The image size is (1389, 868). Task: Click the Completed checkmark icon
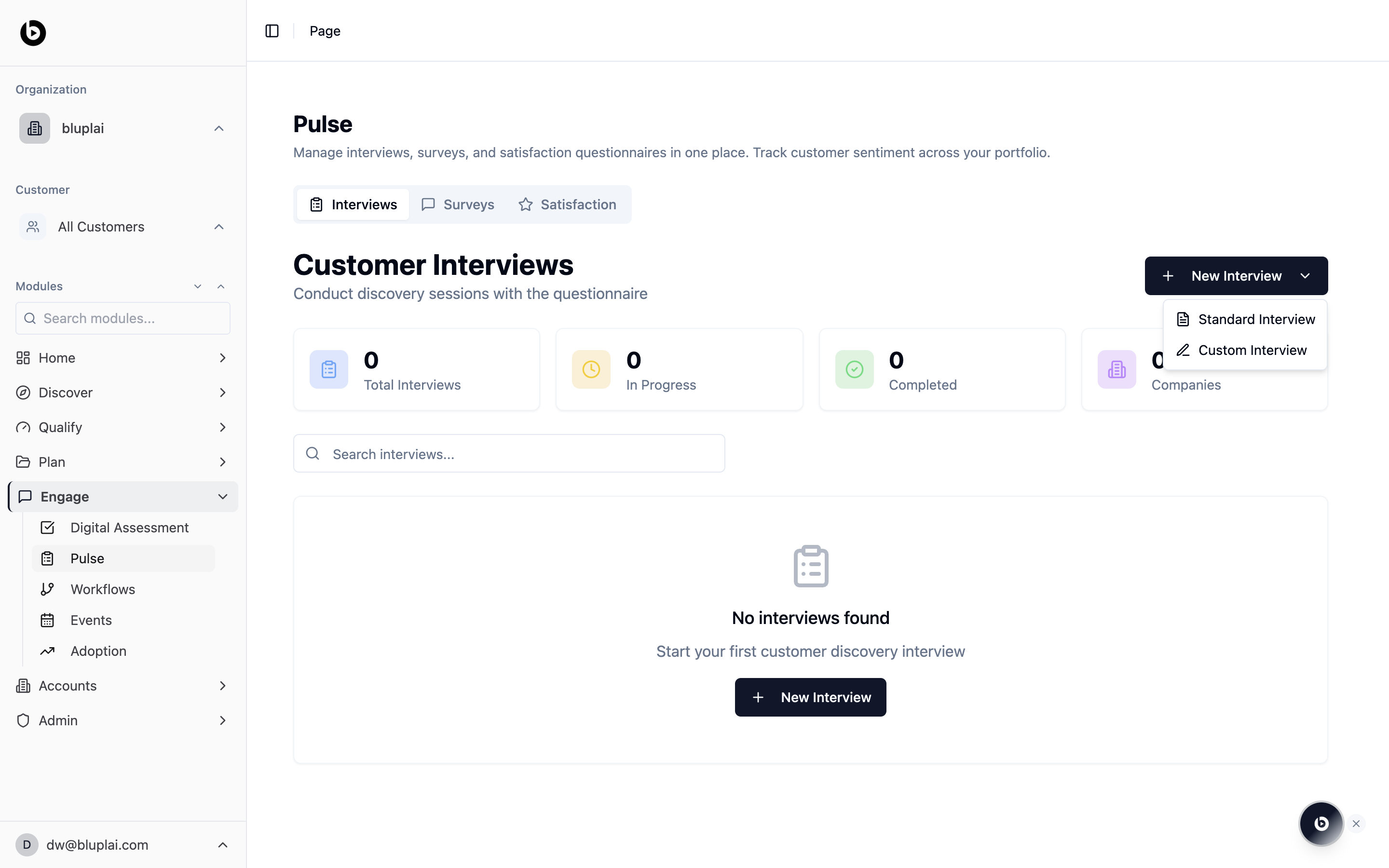(x=854, y=369)
